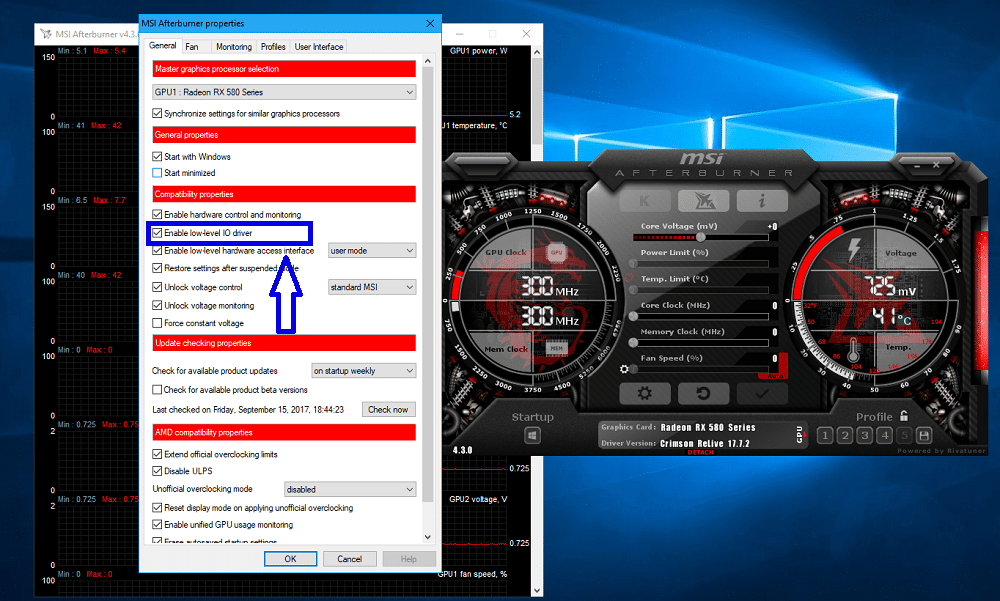Screen dimensions: 1000x601
Task: Toggle Unlock voltage control checkbox
Action: 157,287
